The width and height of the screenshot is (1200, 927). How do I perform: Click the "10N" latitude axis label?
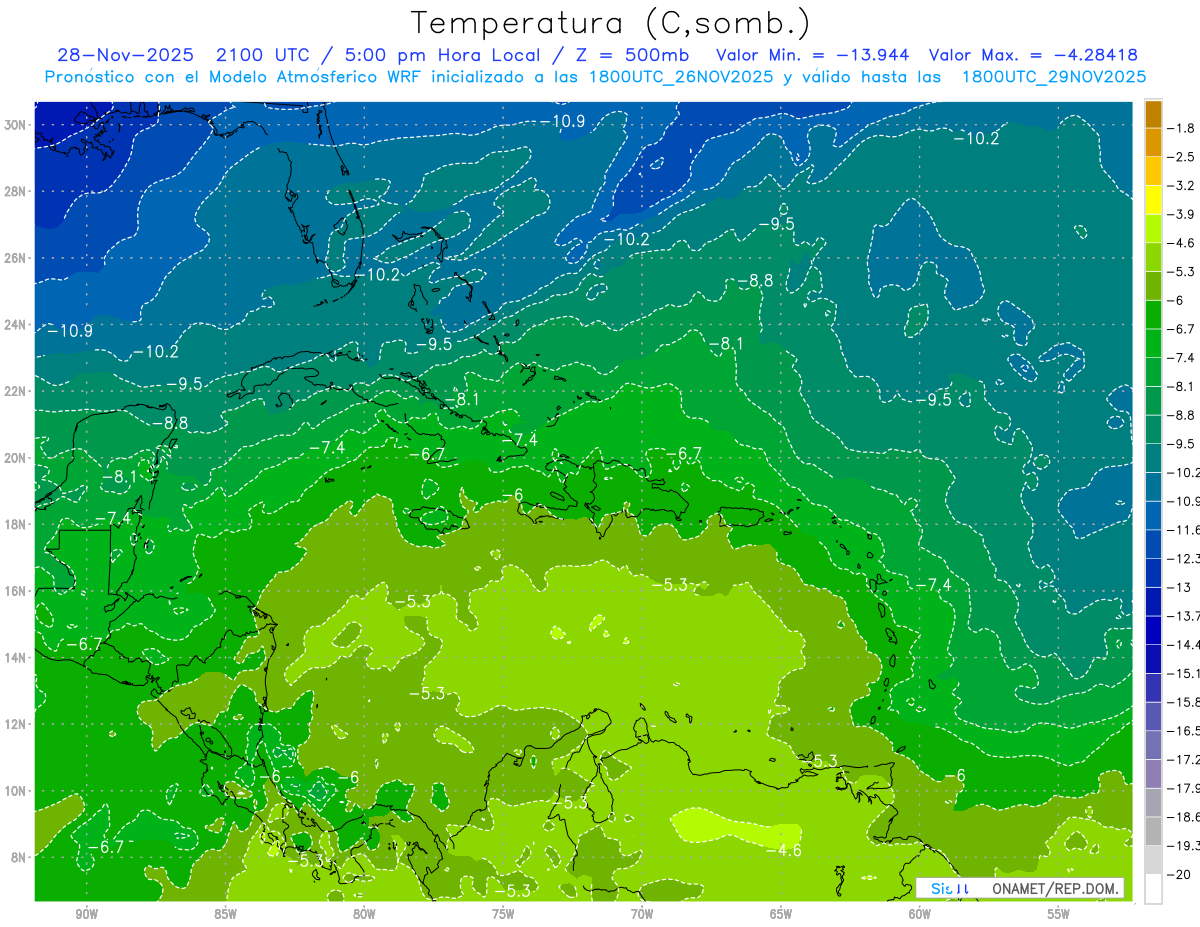(x=16, y=791)
